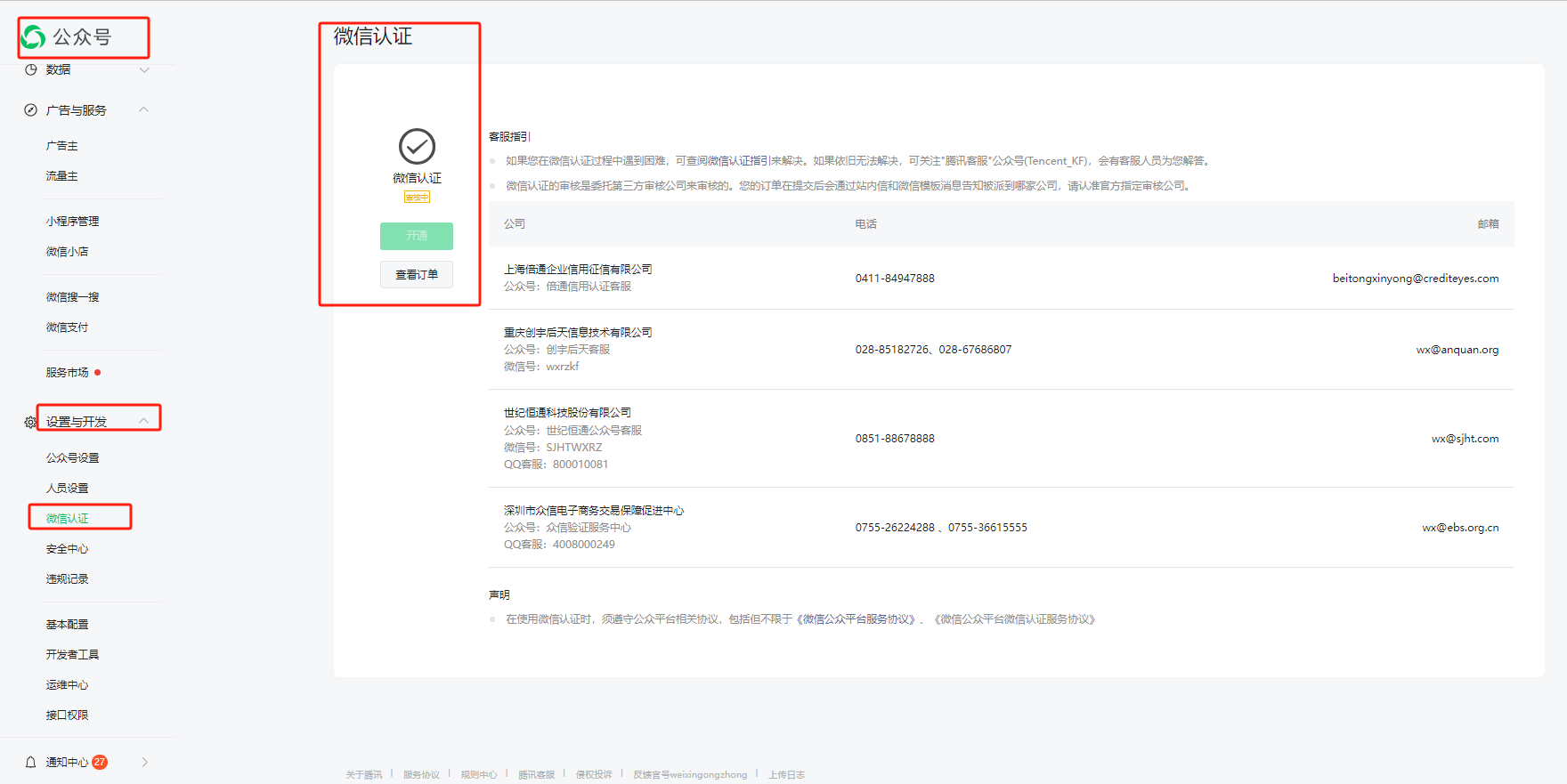Go to 运维中心
The width and height of the screenshot is (1567, 784).
tap(68, 685)
